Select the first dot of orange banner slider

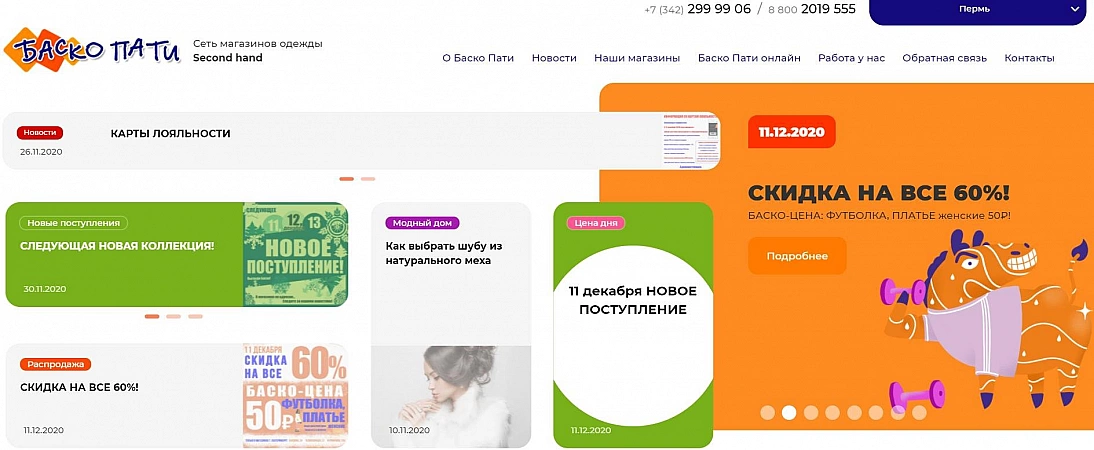(x=767, y=412)
